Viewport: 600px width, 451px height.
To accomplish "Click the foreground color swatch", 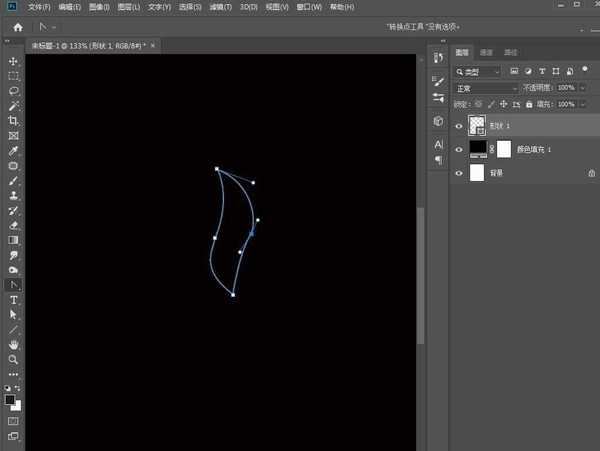I will 10,399.
